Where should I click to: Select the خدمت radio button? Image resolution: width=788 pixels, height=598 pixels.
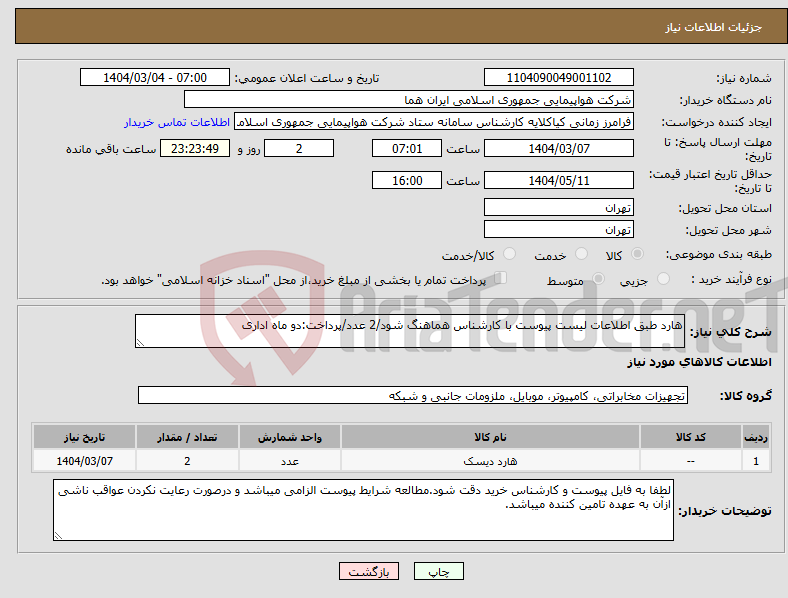click(x=581, y=254)
